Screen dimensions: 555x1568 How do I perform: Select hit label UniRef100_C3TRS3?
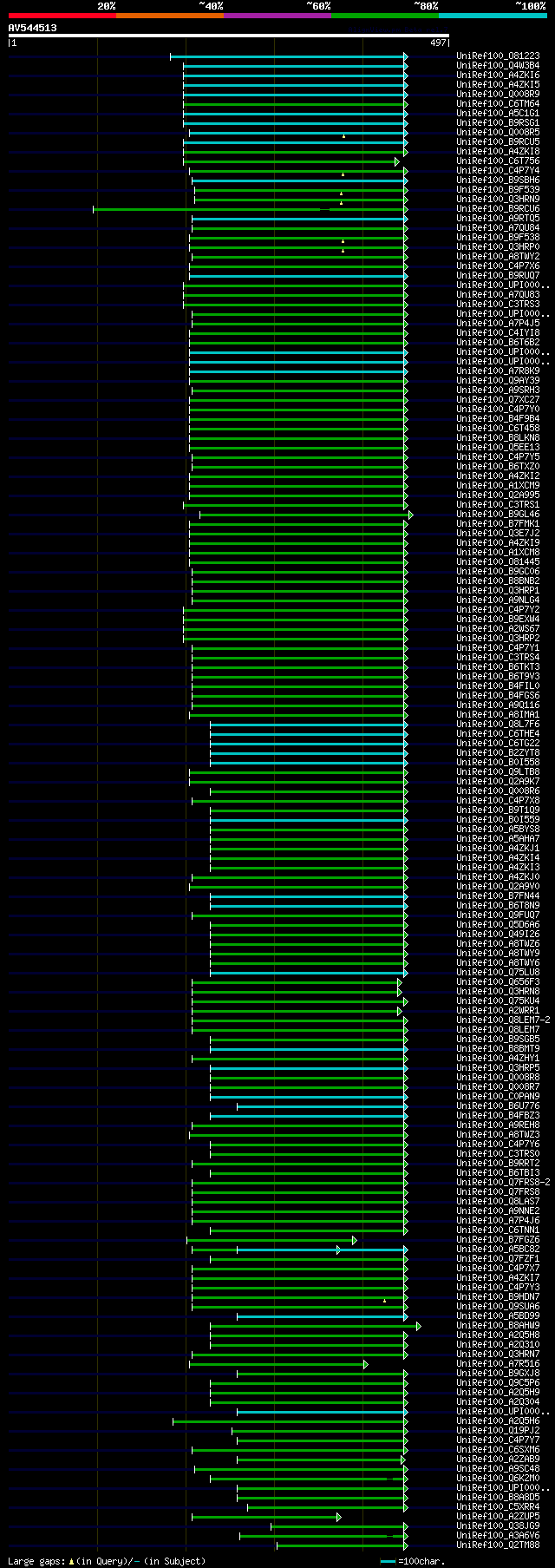tap(498, 305)
